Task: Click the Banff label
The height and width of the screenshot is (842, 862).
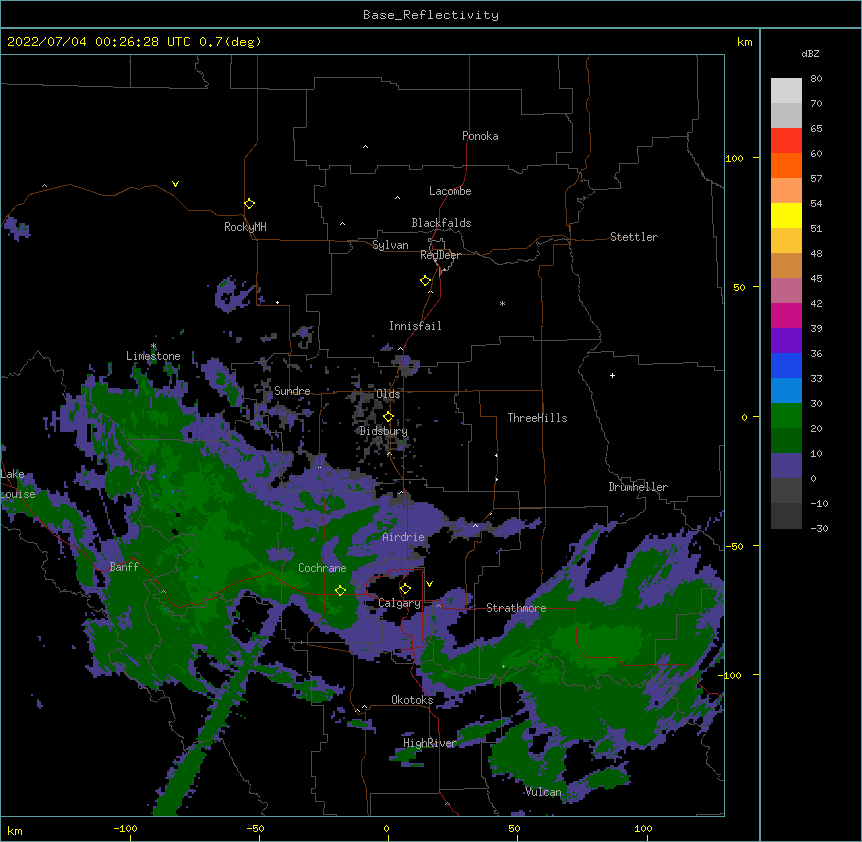Action: (x=124, y=567)
